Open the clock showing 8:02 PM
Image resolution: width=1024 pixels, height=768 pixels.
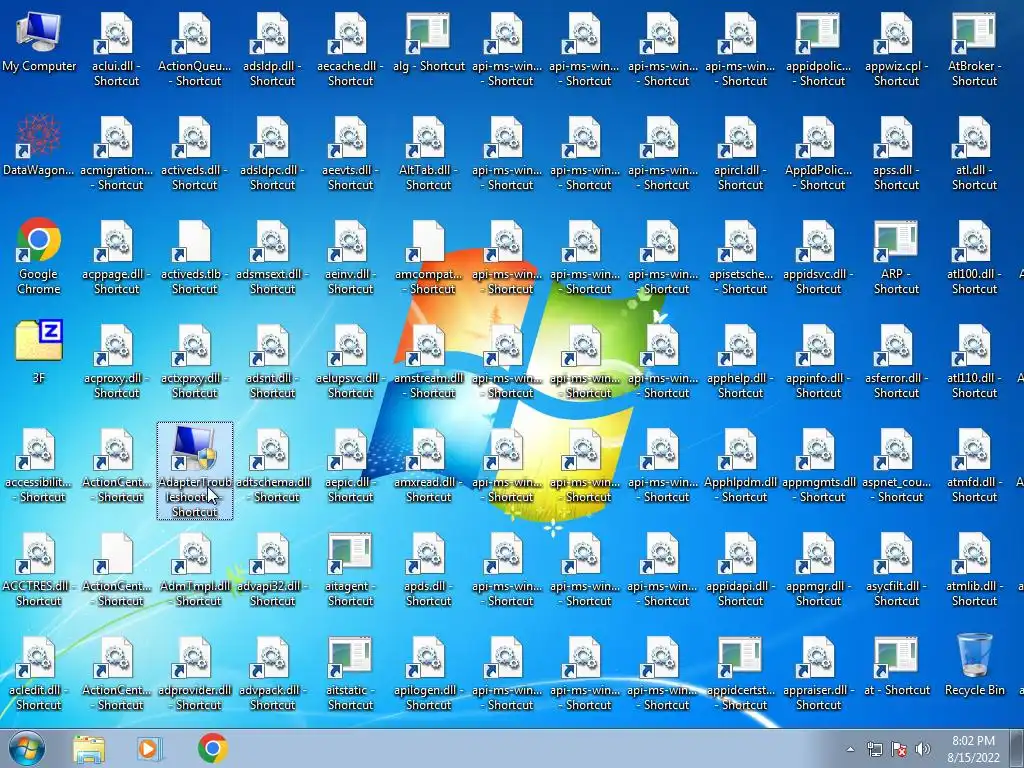[973, 749]
